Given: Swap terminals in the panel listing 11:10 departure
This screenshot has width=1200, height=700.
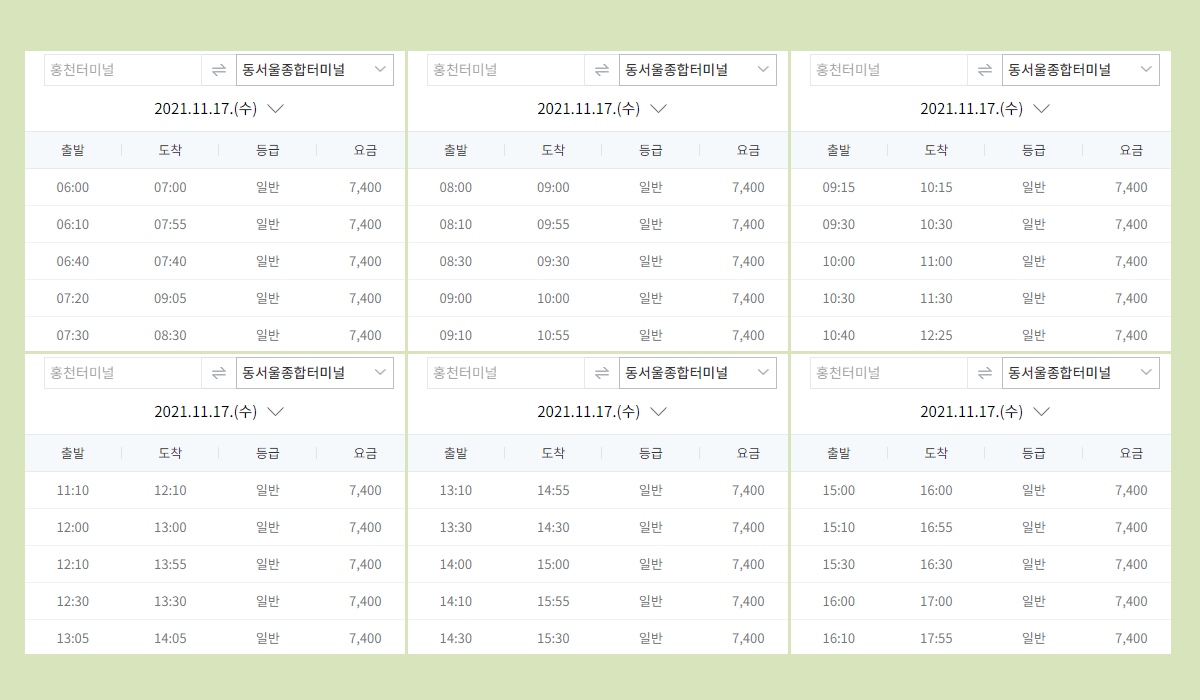Looking at the screenshot, I should pos(219,373).
